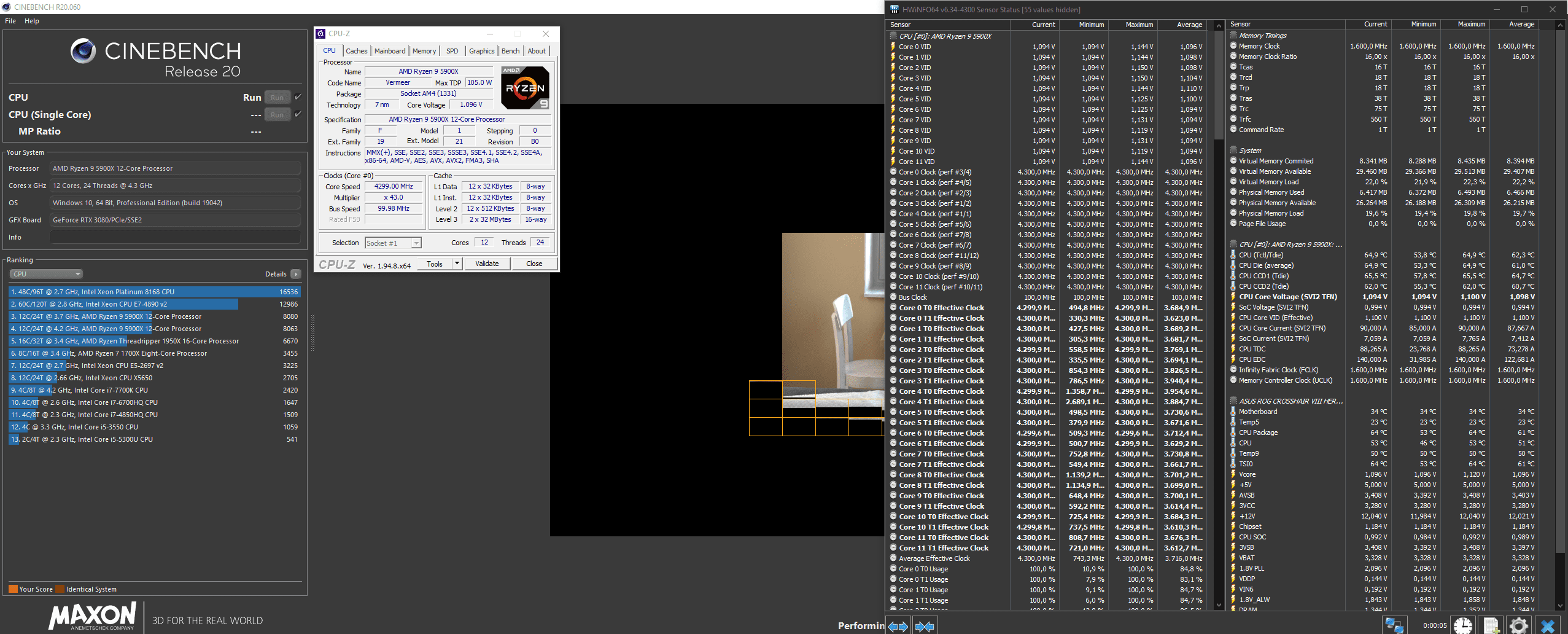
Task: Click the System group header icon in HWiNFO
Action: [x=1233, y=151]
